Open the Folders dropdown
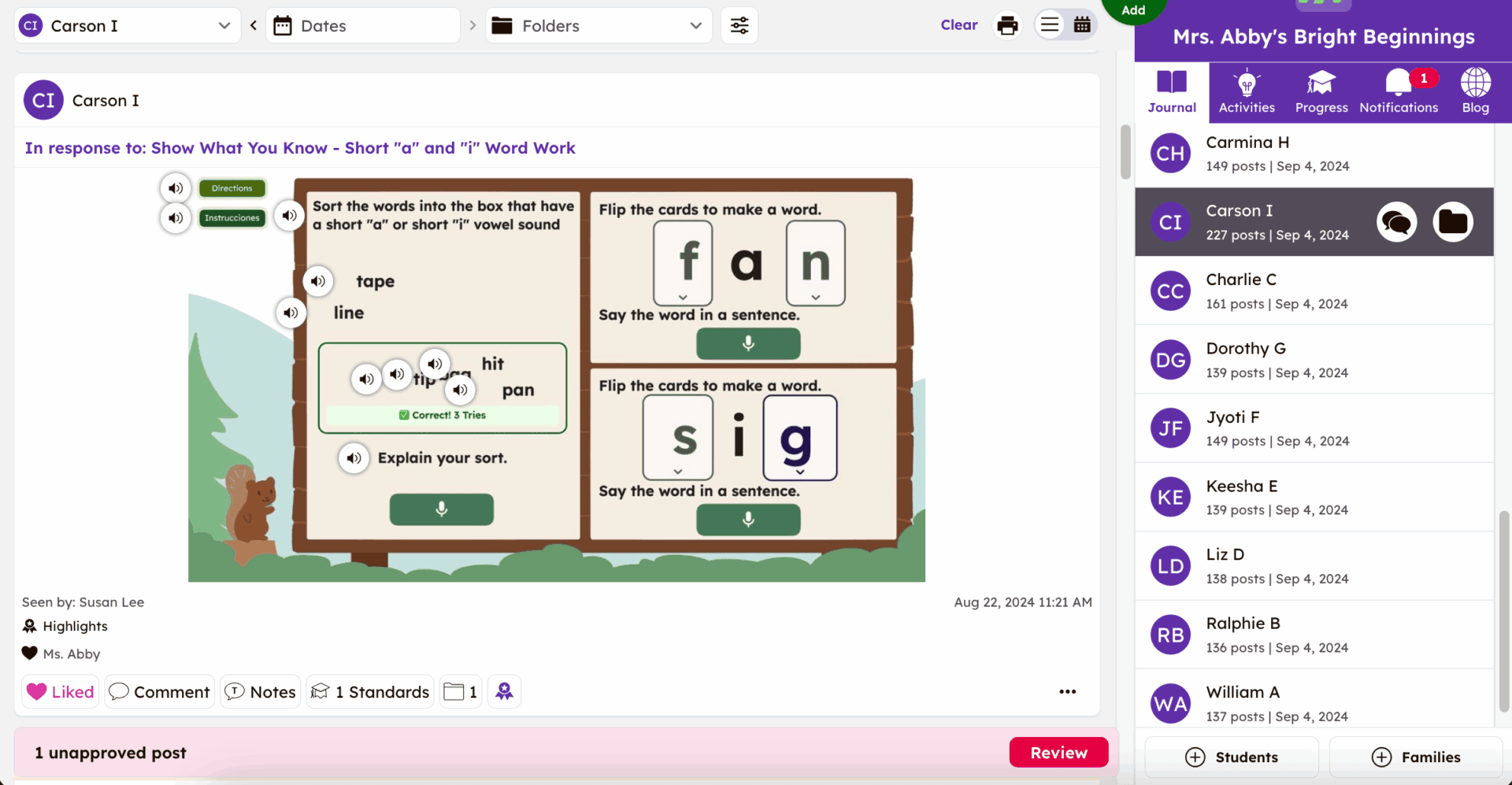This screenshot has width=1512, height=785. [x=598, y=26]
